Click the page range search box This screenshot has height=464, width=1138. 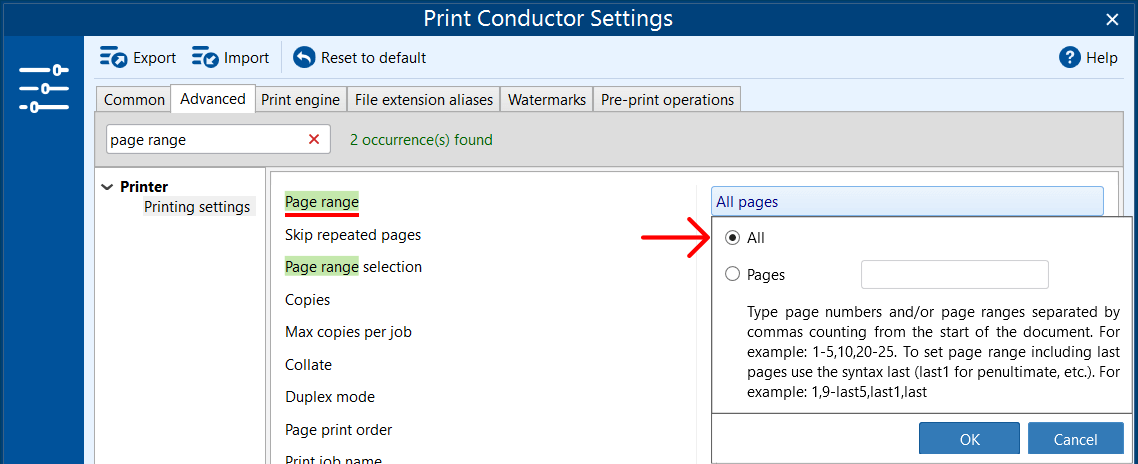coord(205,140)
